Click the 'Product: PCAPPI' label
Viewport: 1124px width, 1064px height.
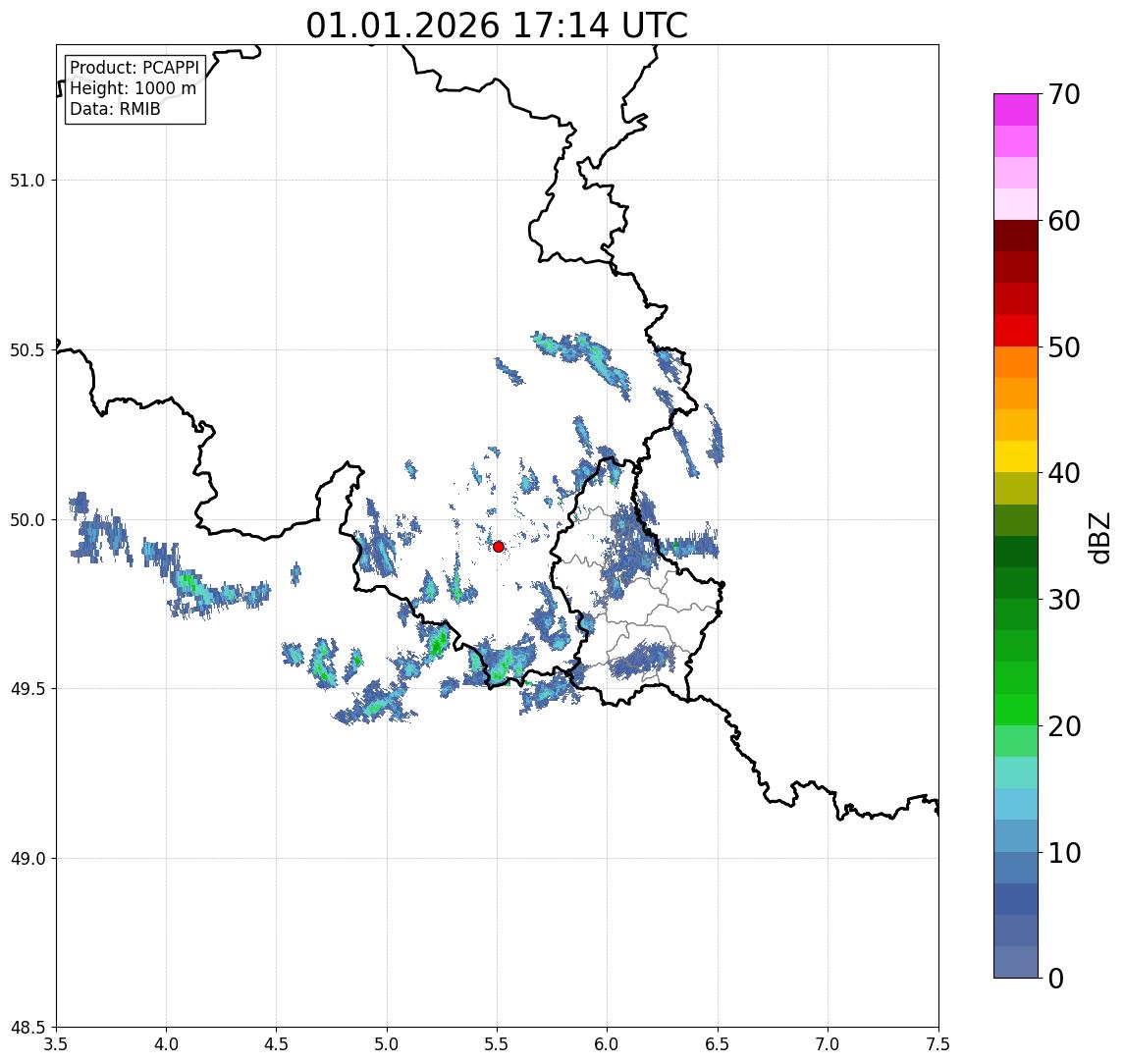(x=134, y=68)
